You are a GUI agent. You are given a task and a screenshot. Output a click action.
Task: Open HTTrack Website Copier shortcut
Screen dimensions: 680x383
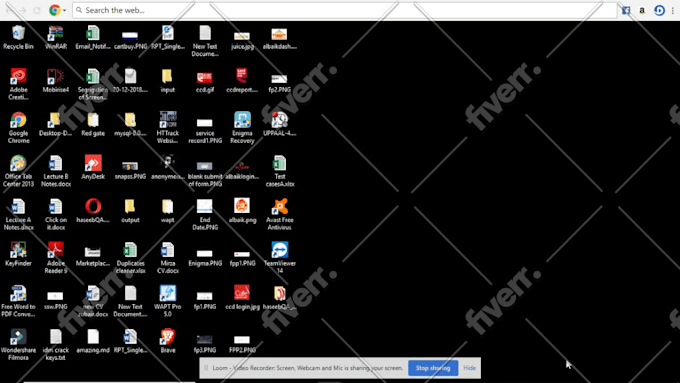pyautogui.click(x=167, y=128)
